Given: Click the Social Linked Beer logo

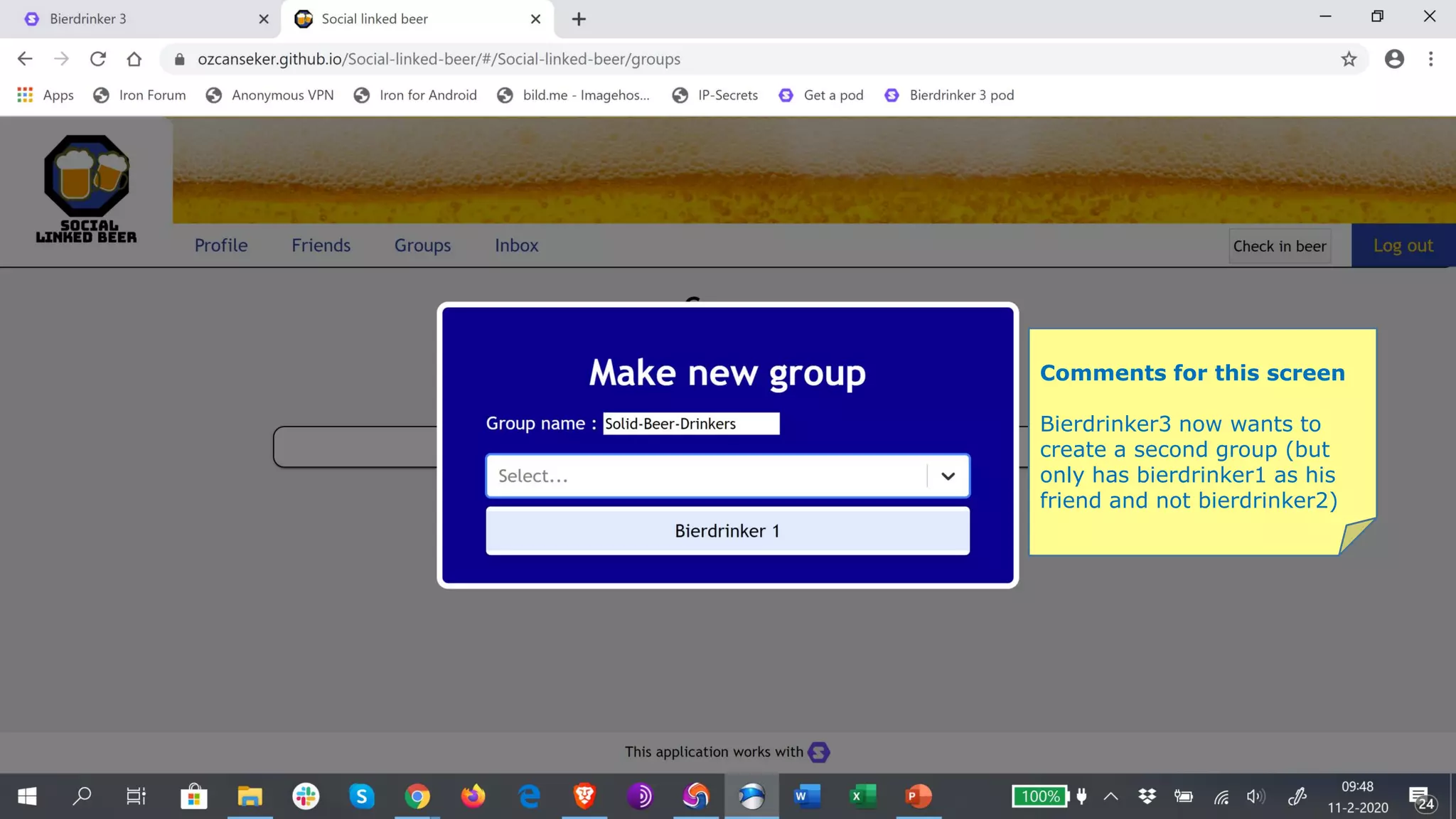Looking at the screenshot, I should [x=87, y=189].
